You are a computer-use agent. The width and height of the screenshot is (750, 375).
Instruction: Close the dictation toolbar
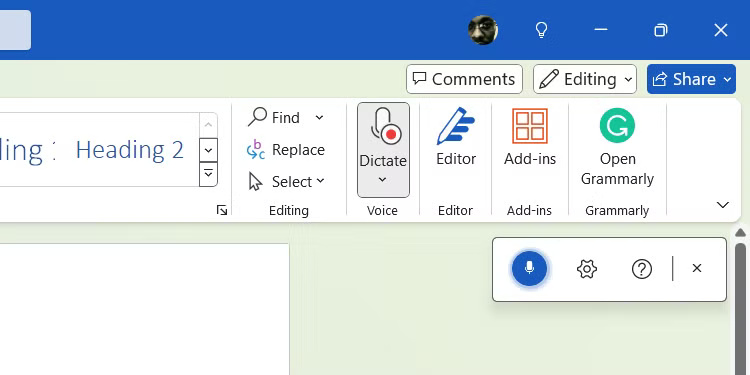697,268
